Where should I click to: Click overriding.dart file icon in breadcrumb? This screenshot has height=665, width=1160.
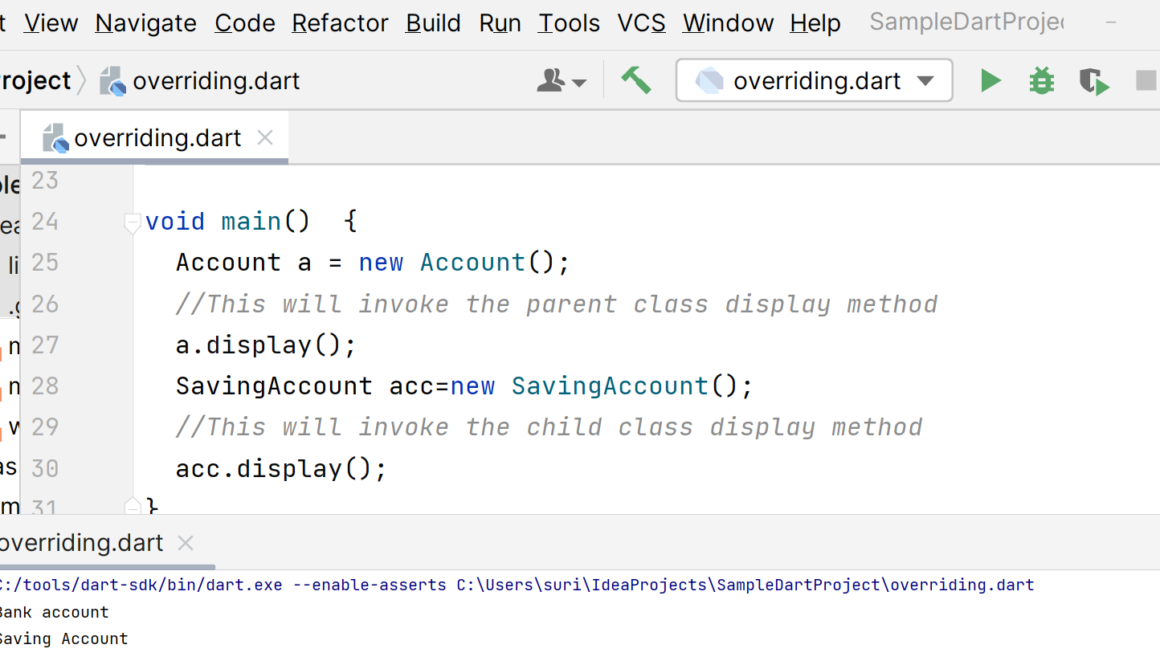point(113,81)
